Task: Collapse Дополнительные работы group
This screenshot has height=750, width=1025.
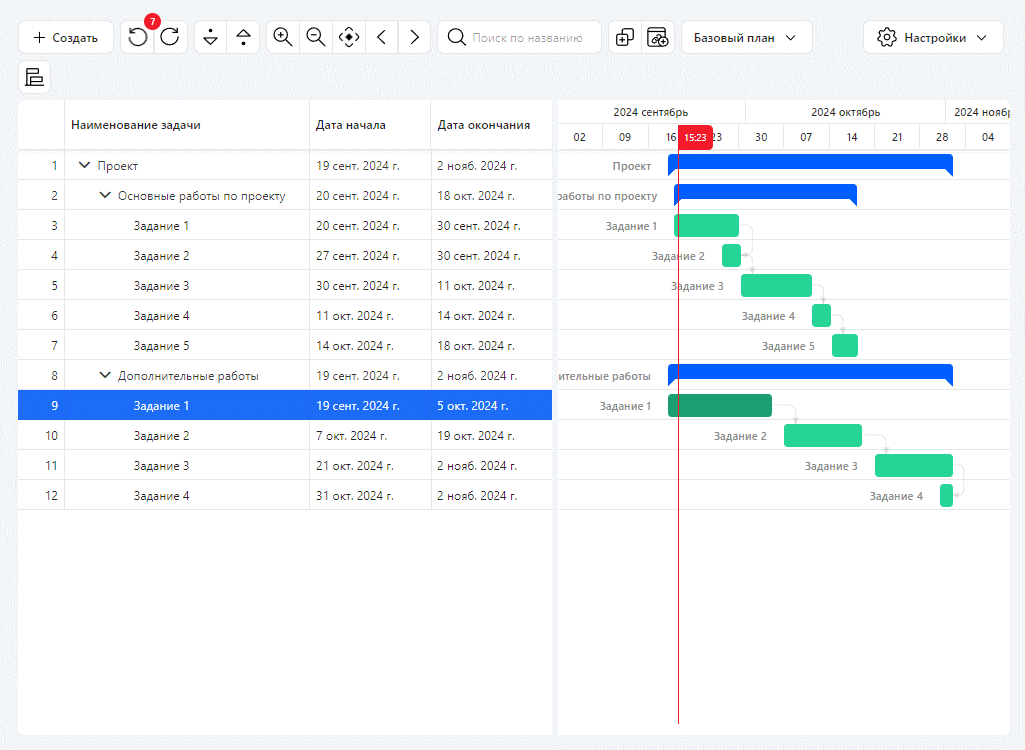Action: [105, 375]
